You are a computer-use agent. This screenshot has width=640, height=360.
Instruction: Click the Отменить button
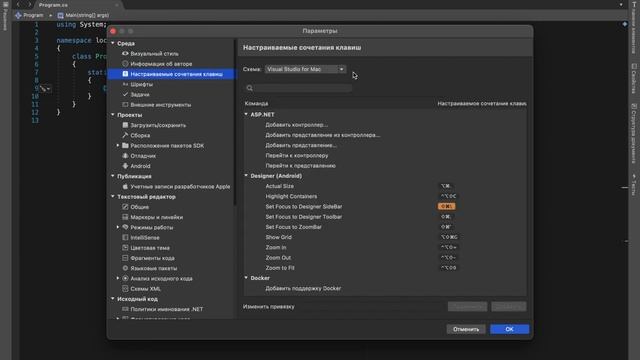click(466, 329)
